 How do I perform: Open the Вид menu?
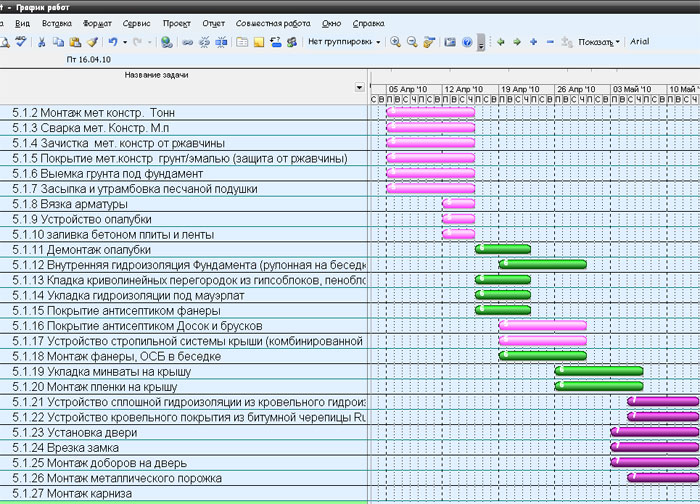[x=22, y=23]
